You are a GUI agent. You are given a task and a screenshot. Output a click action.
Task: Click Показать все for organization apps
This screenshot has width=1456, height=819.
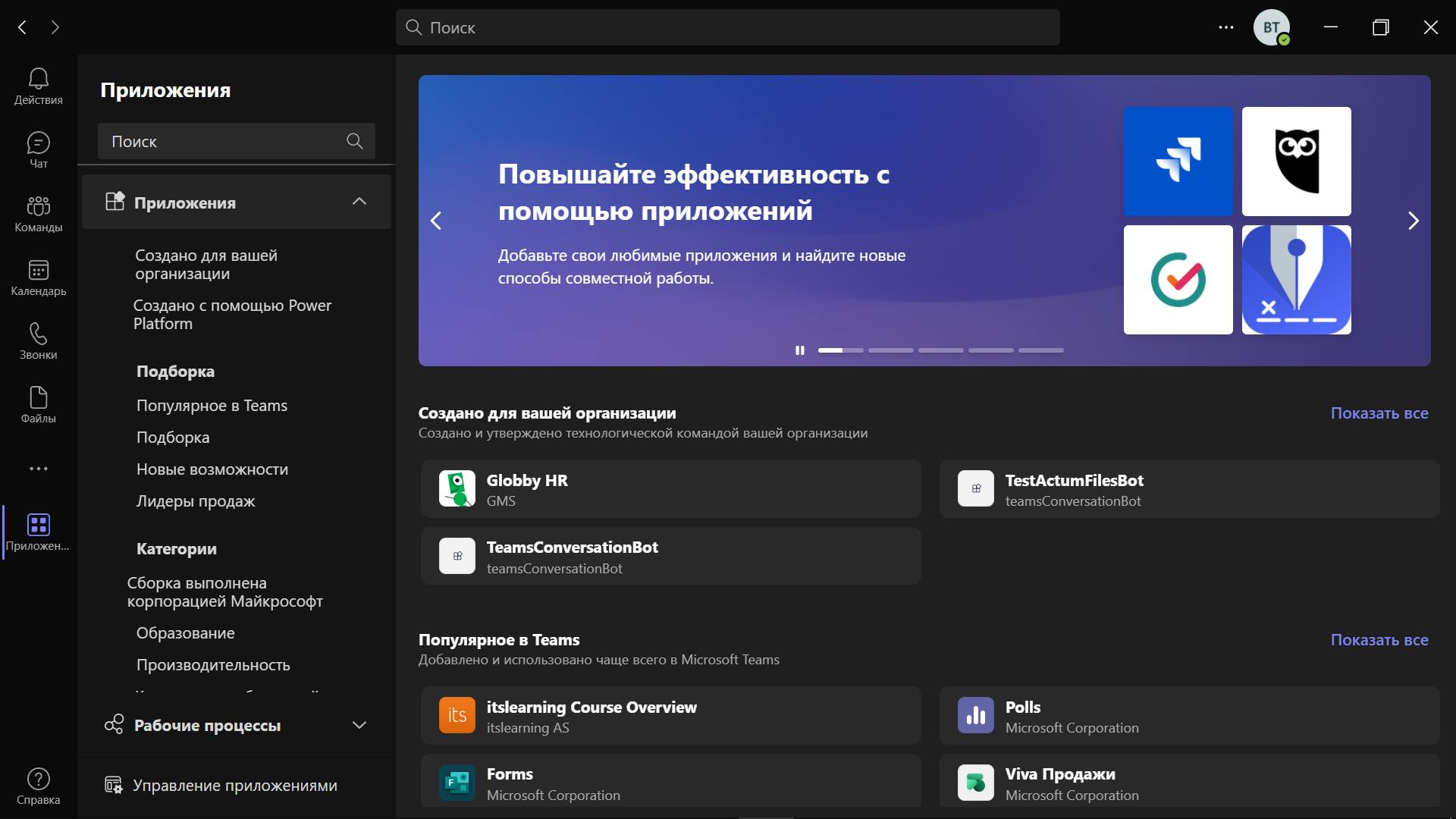[x=1379, y=413]
